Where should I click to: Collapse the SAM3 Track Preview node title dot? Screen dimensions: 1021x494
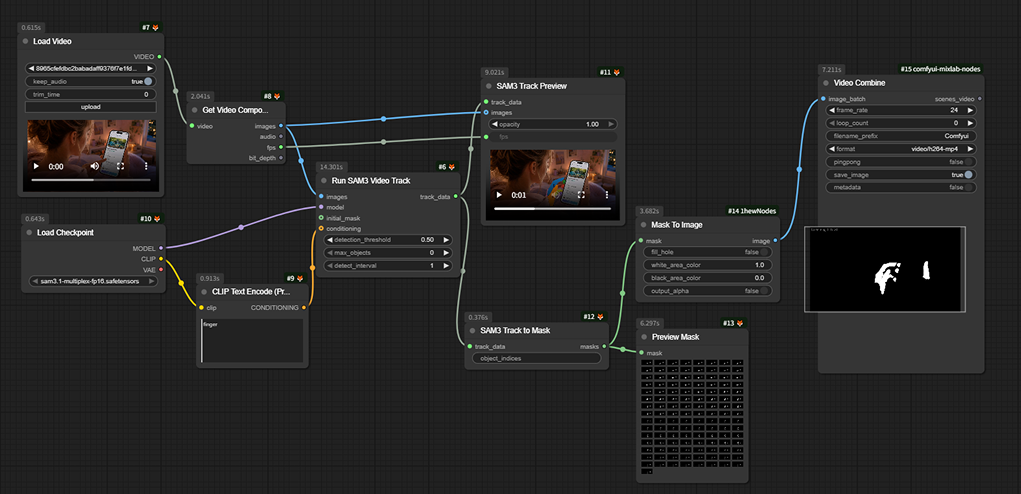coord(488,86)
